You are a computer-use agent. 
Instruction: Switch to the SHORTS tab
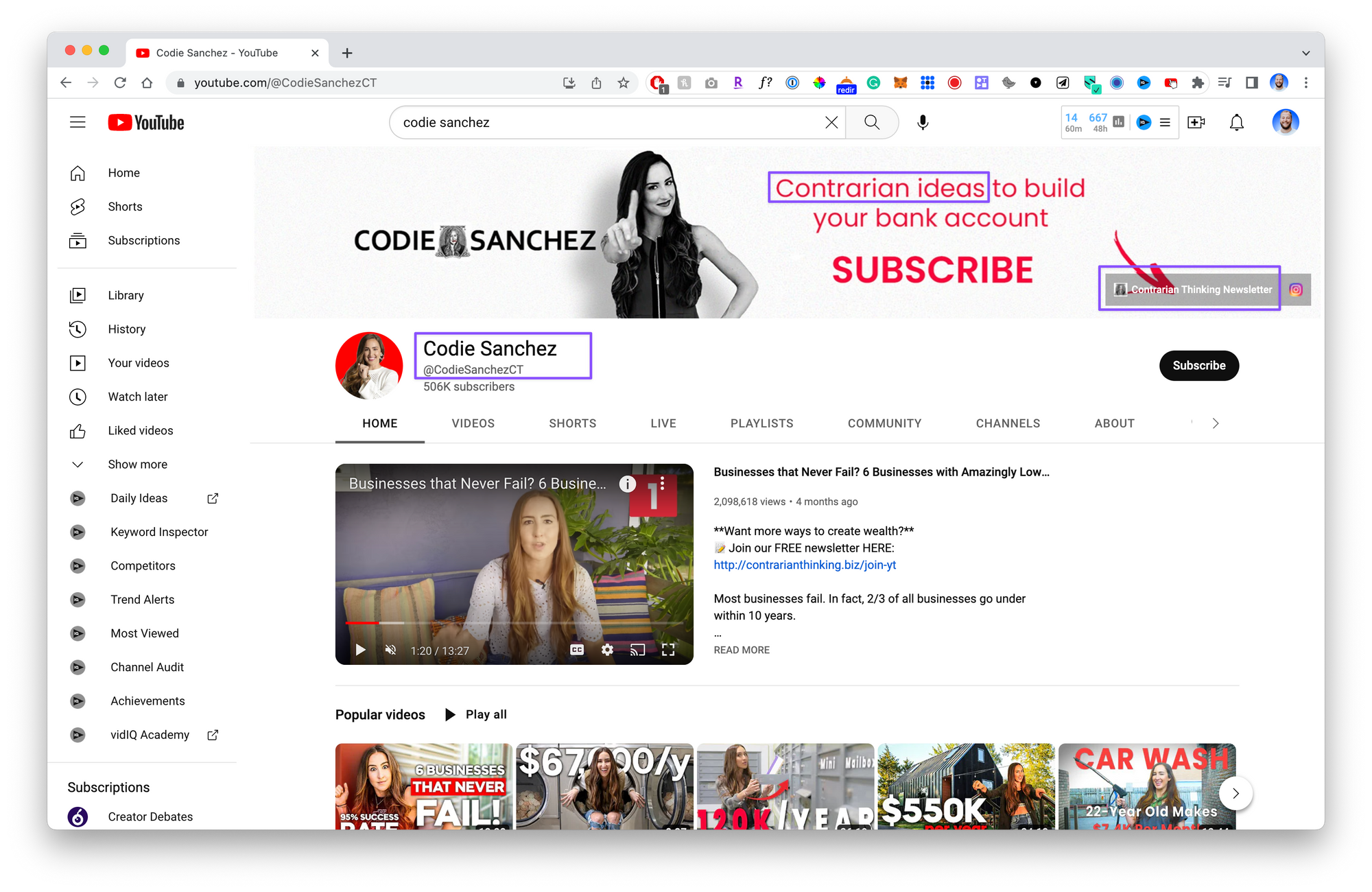572,423
